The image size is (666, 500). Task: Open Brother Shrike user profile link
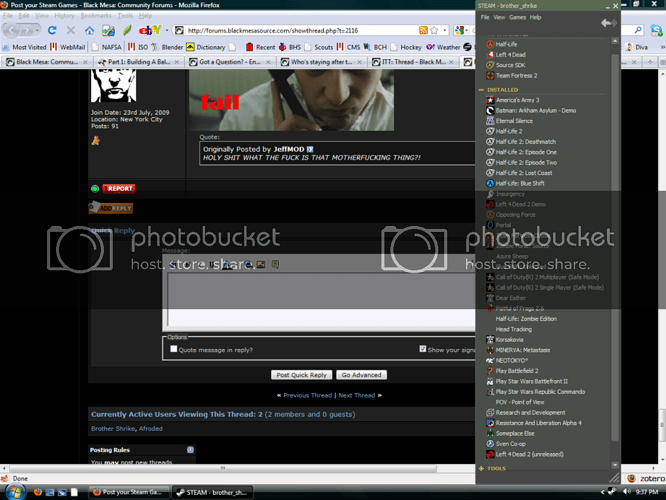[x=113, y=429]
